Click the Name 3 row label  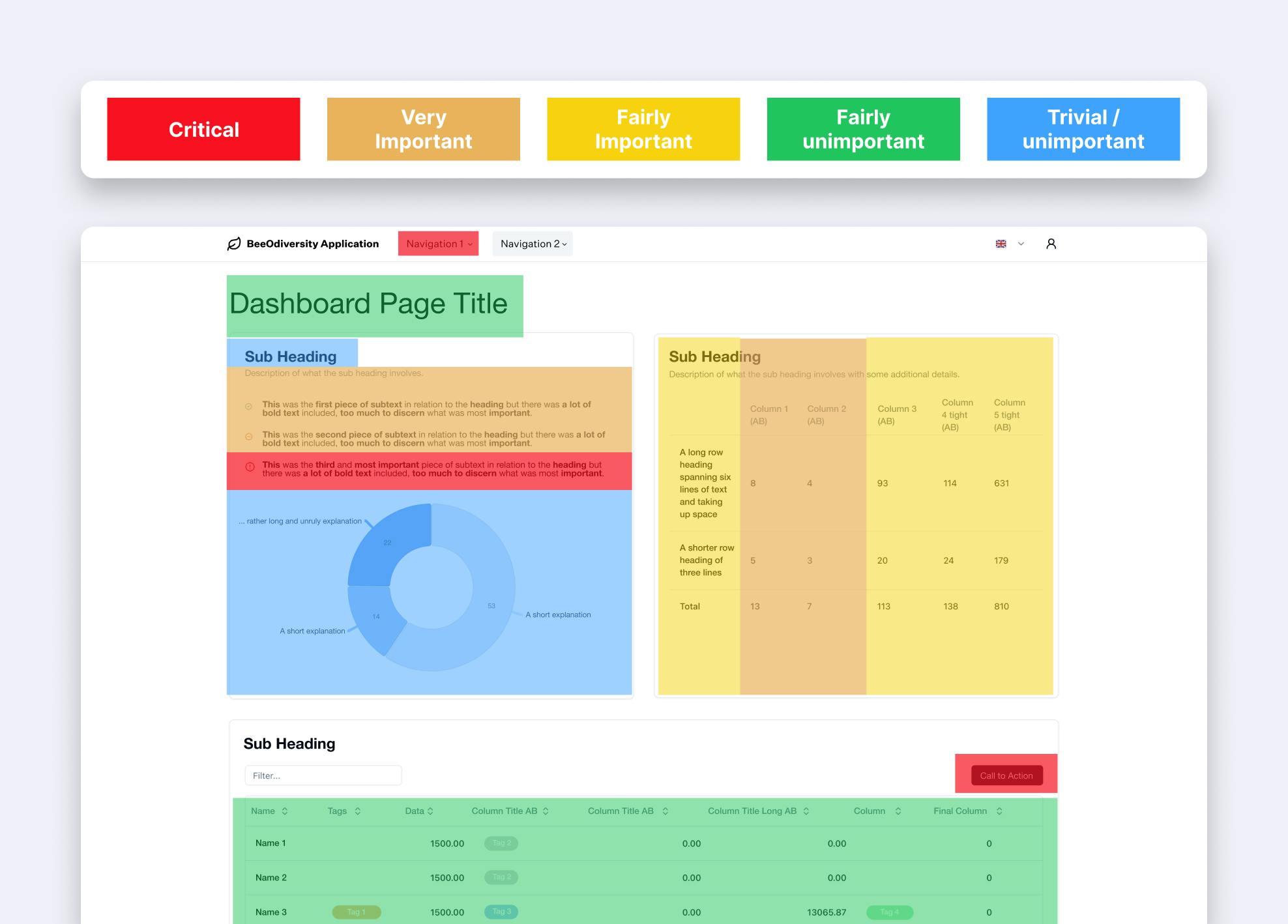pos(271,912)
